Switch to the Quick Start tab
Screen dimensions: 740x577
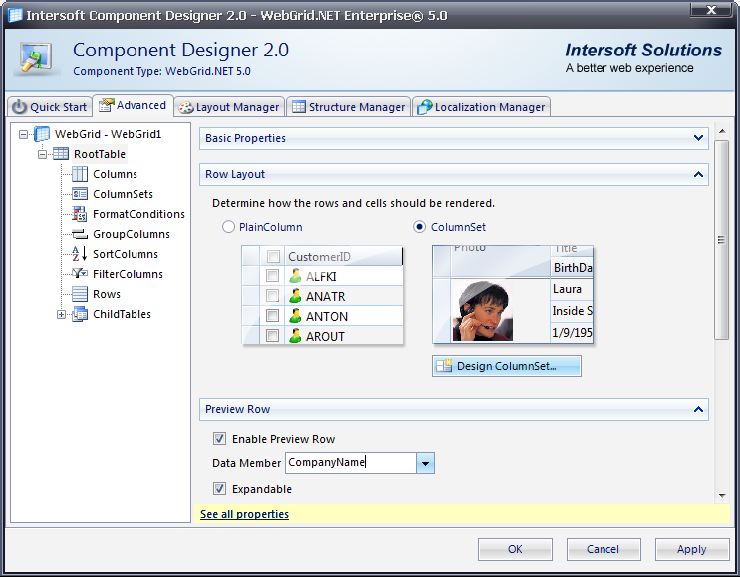[x=50, y=107]
